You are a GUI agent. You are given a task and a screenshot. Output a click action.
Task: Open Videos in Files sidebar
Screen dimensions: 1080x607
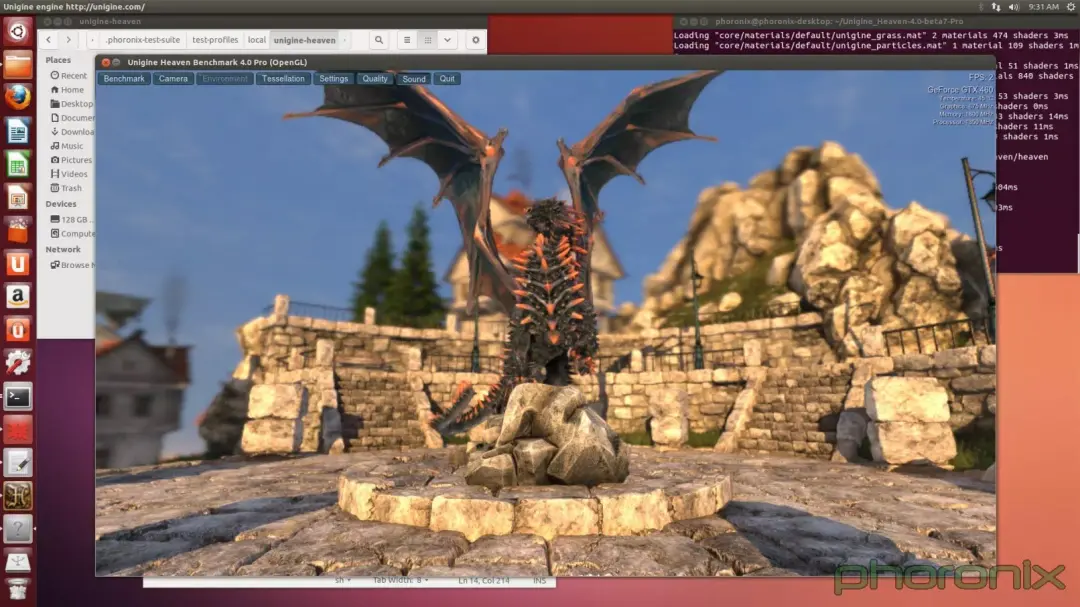pyautogui.click(x=69, y=174)
